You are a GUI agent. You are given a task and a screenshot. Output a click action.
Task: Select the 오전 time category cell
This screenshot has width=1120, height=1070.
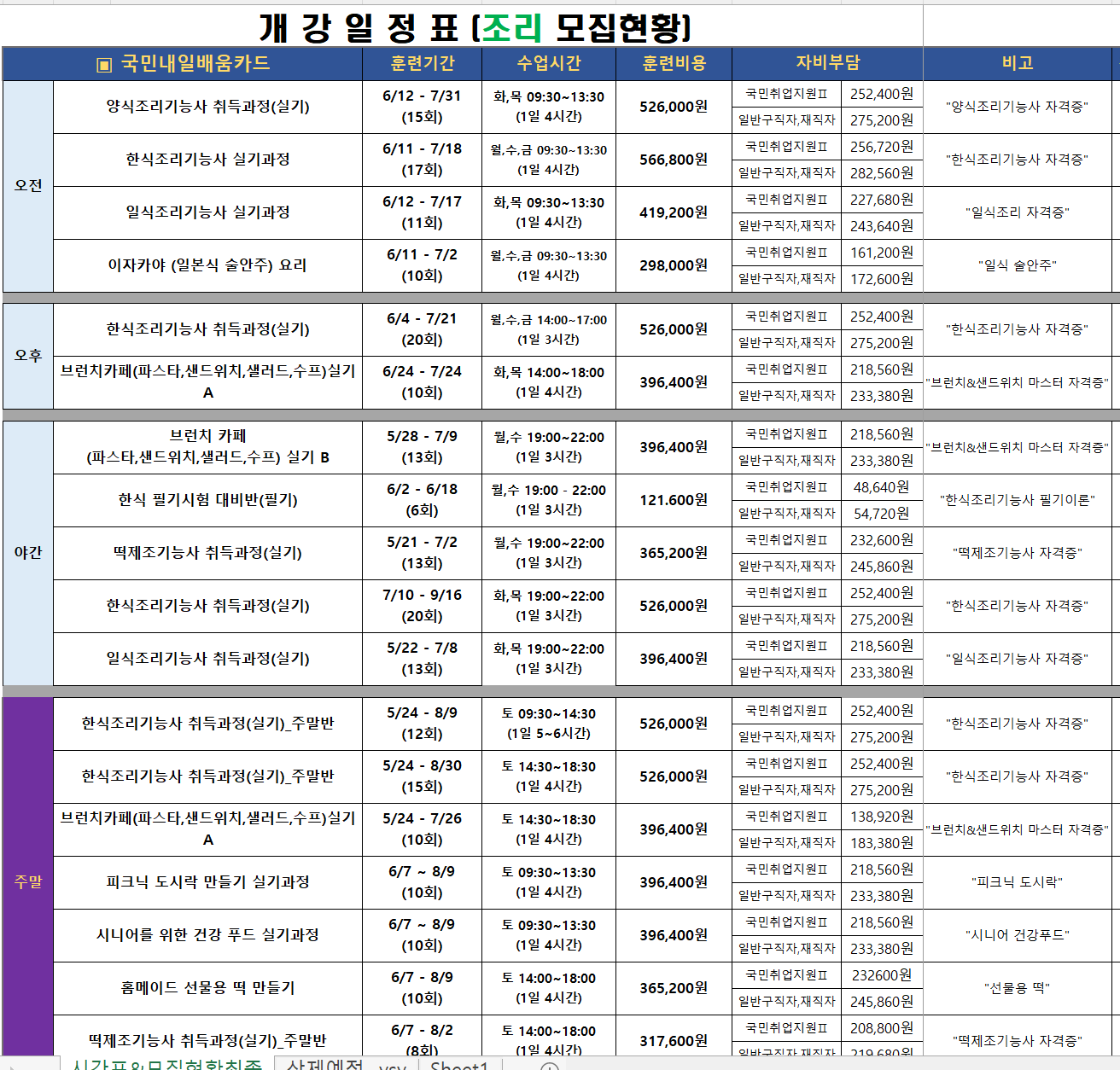[x=28, y=186]
